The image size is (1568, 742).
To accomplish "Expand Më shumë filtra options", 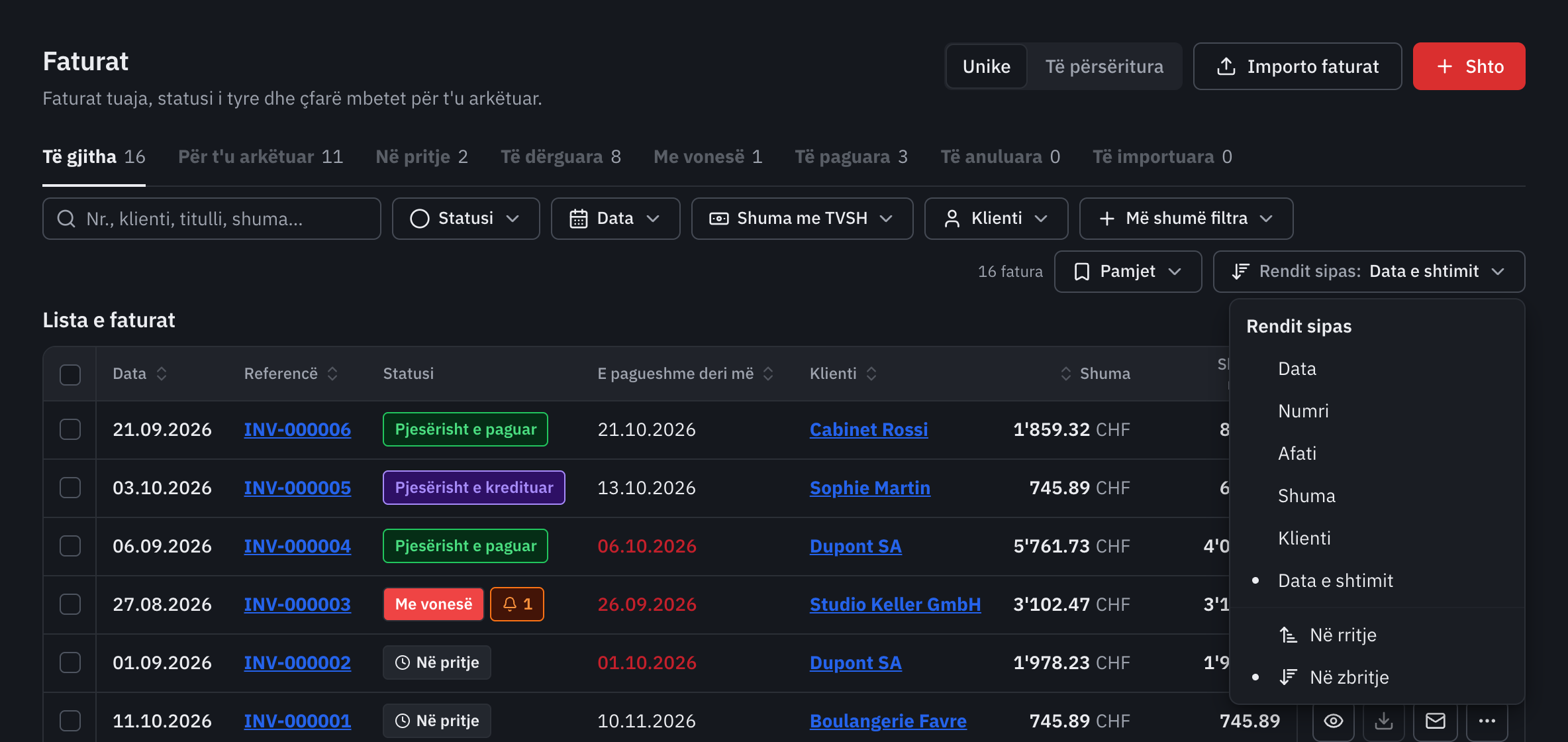I will point(1186,219).
